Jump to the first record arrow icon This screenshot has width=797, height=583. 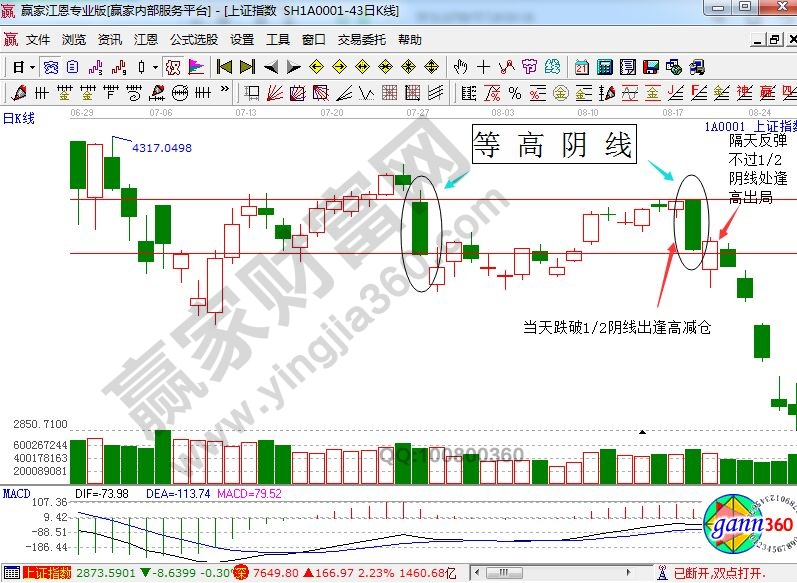pyautogui.click(x=223, y=67)
